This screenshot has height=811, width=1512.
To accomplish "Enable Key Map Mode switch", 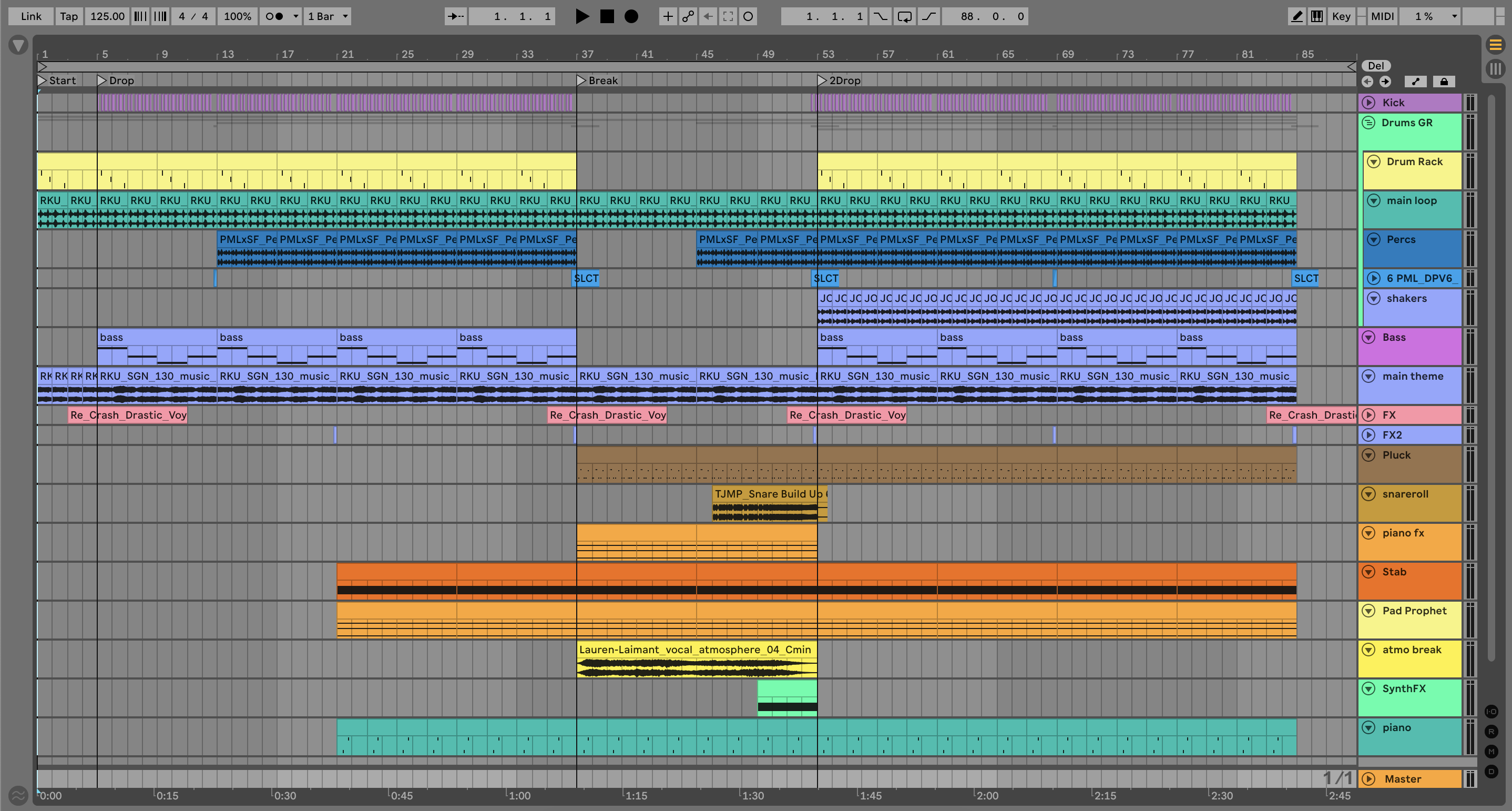I will pos(1341,16).
